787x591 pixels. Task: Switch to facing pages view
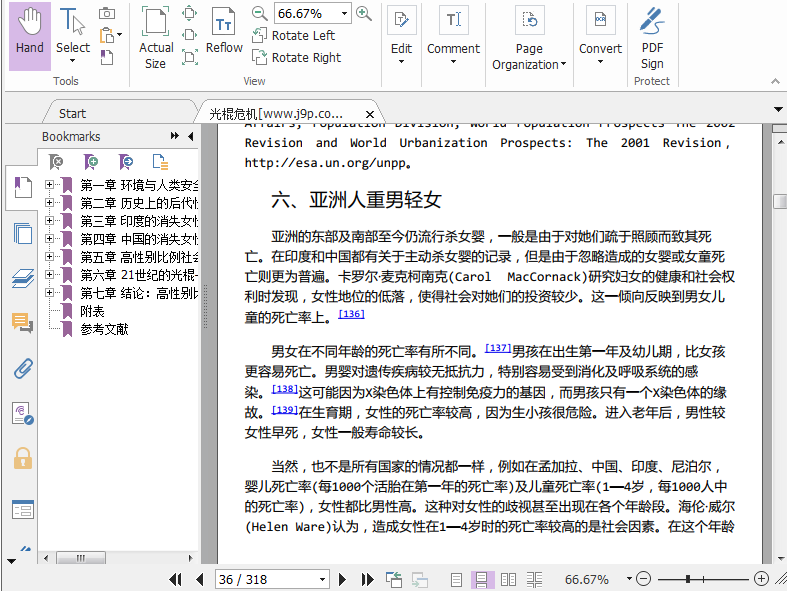coord(508,579)
